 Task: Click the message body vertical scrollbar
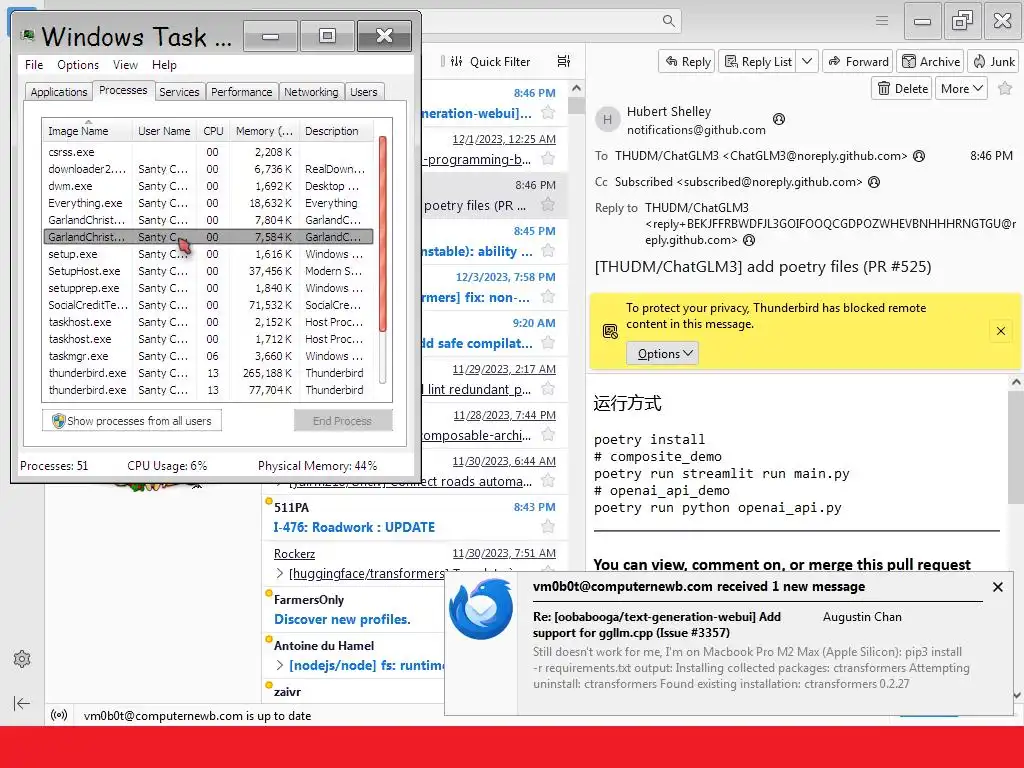coord(1016,448)
